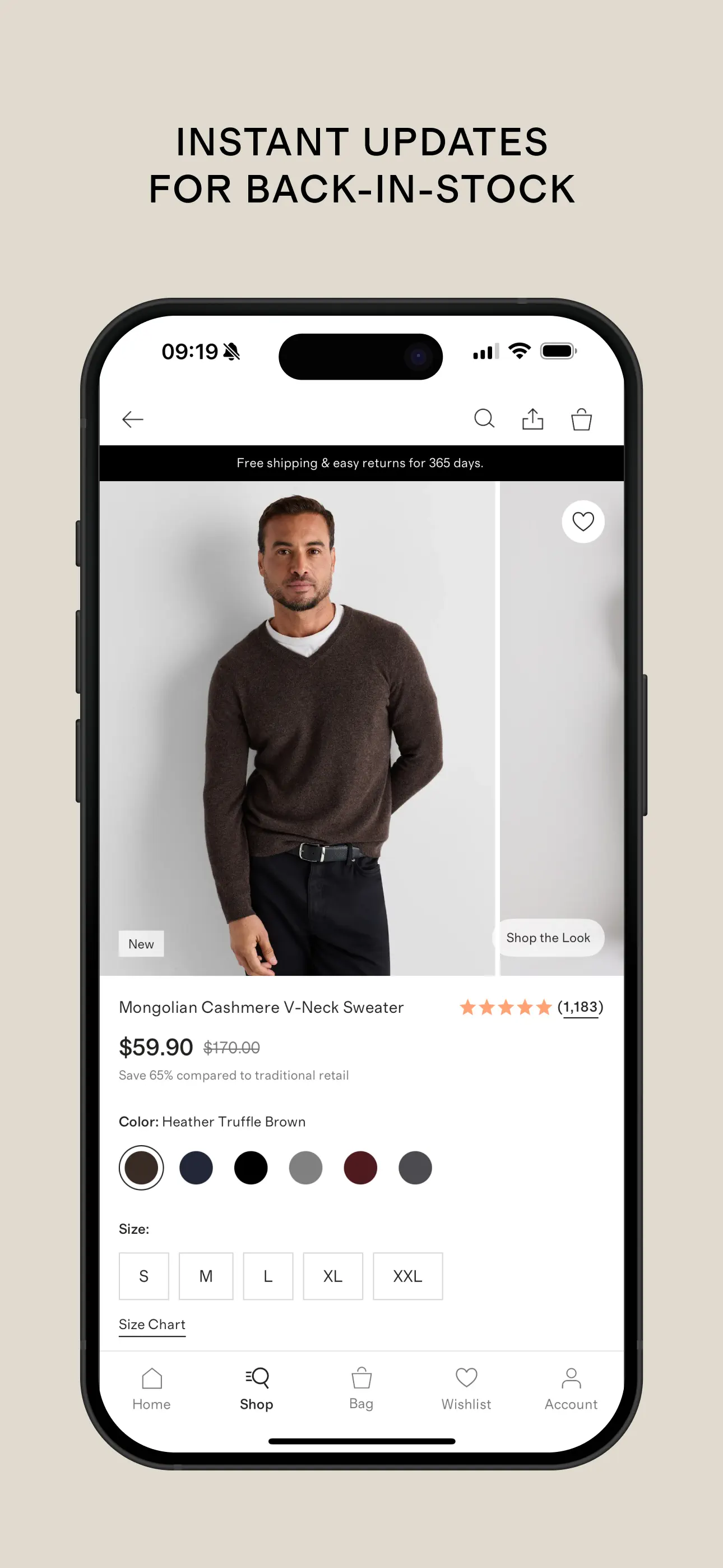This screenshot has width=723, height=1568.
Task: Open the 1,183 reviews link
Action: coord(581,1007)
